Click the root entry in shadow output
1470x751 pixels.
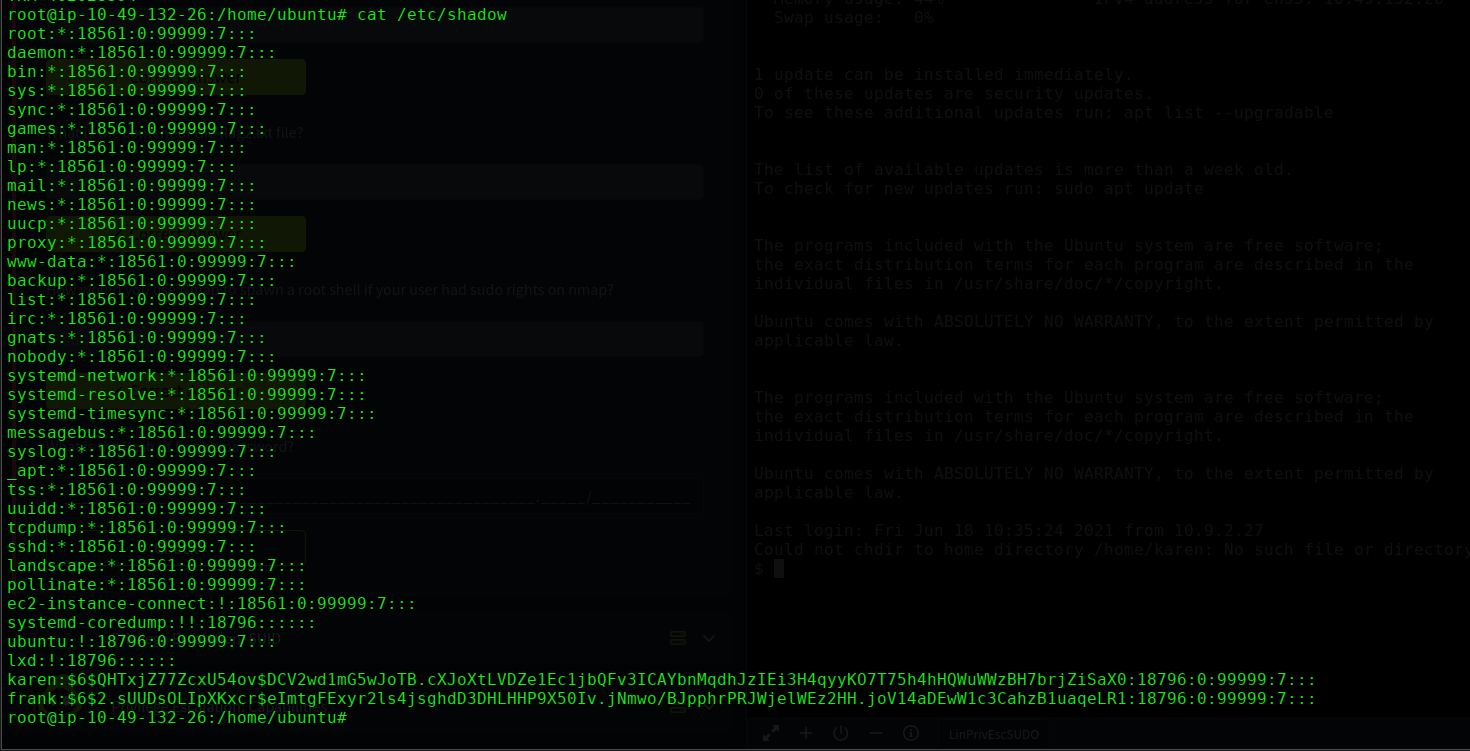tap(130, 34)
